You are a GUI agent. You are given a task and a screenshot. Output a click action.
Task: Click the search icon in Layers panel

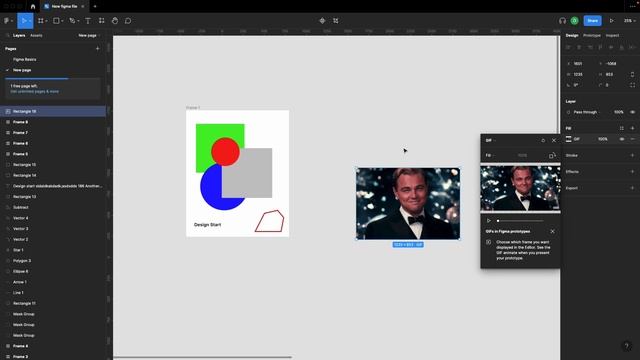7,36
